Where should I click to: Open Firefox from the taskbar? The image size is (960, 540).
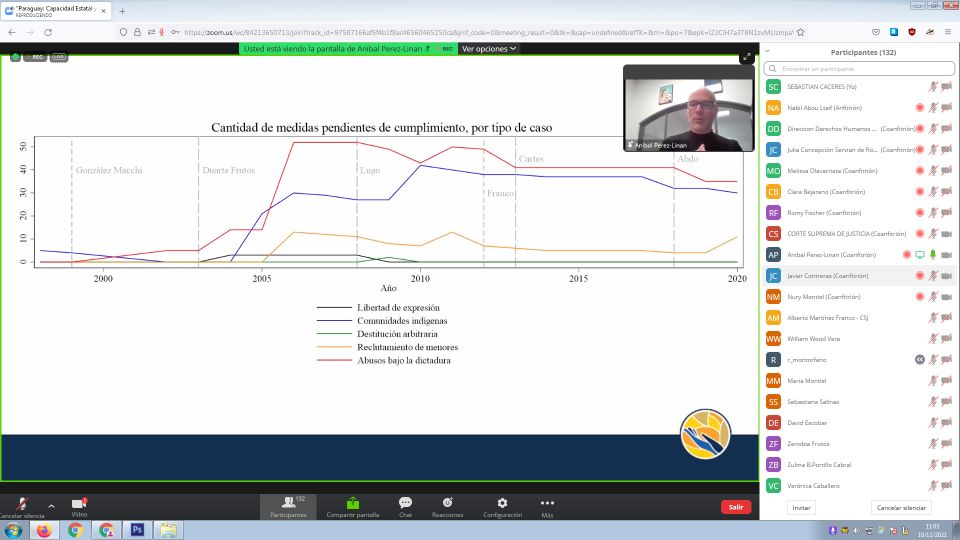point(44,530)
